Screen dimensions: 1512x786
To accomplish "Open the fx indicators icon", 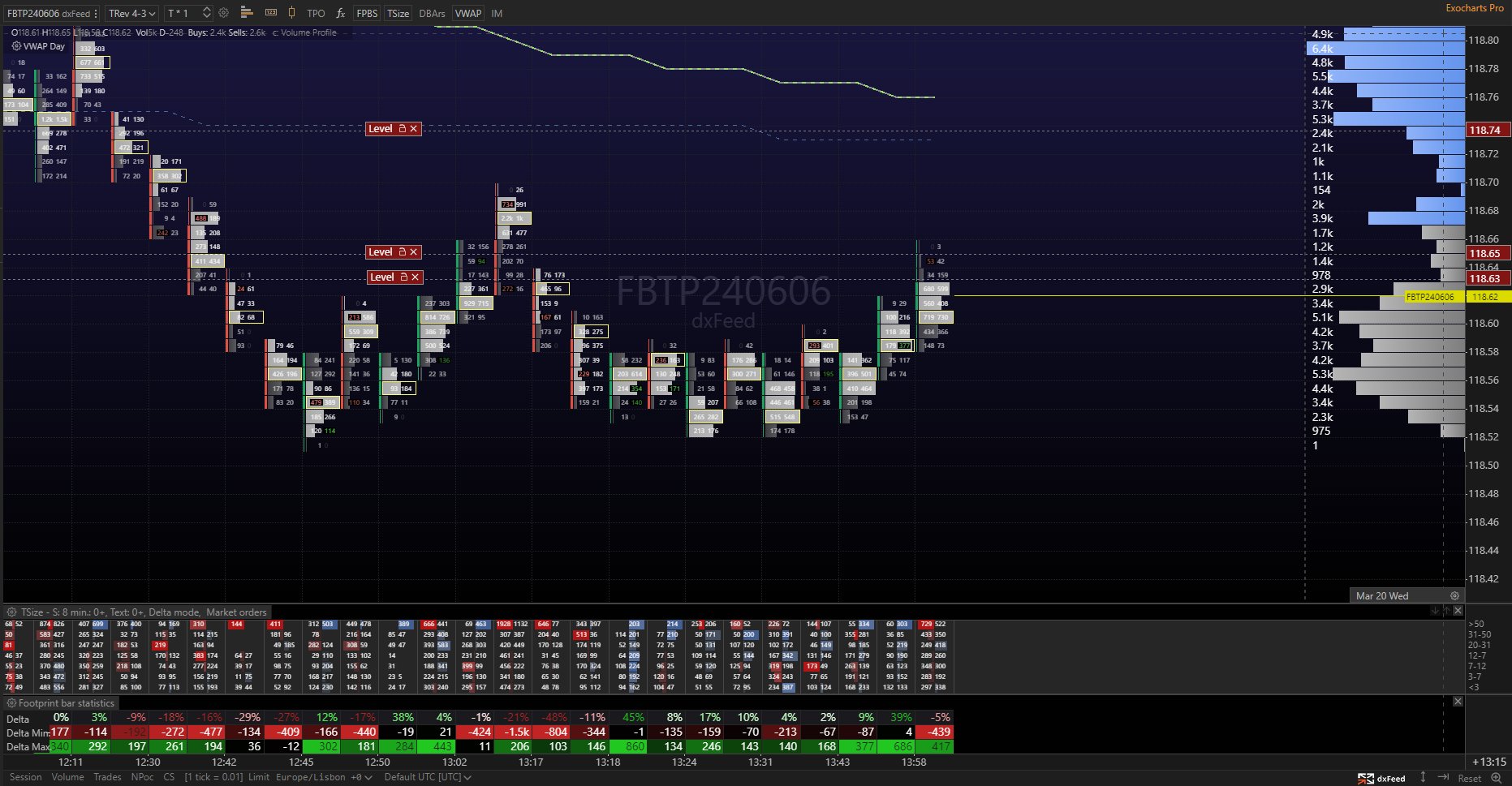I will pyautogui.click(x=341, y=13).
